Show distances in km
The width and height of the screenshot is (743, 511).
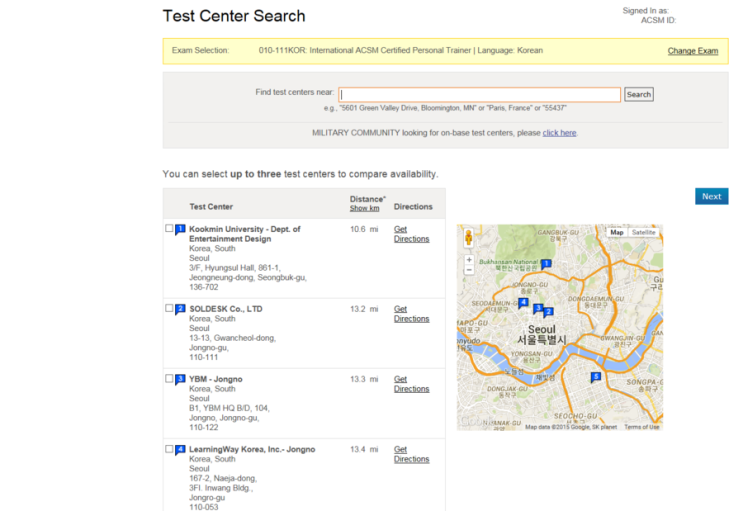pos(364,208)
